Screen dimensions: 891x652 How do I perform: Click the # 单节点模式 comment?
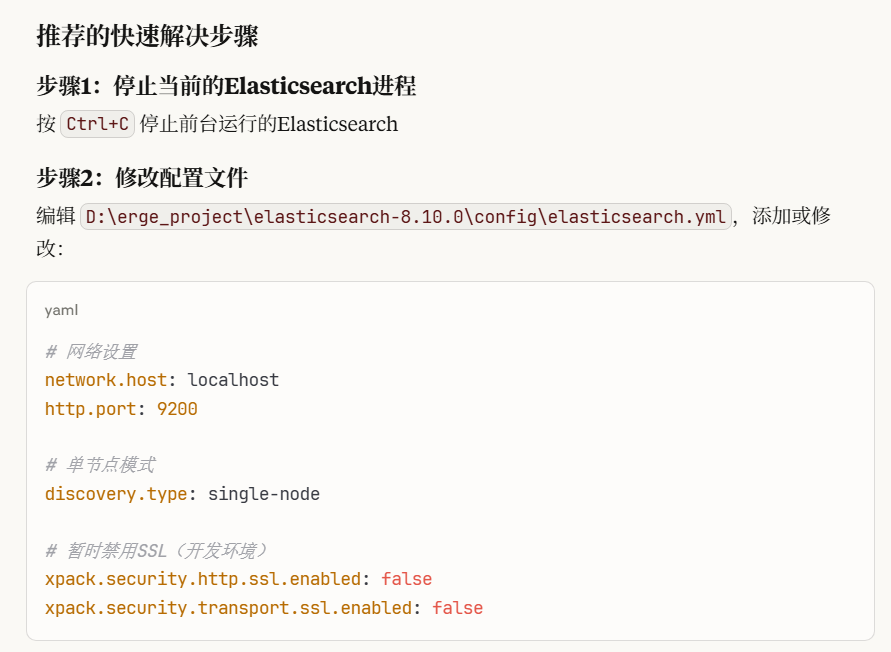tap(99, 465)
